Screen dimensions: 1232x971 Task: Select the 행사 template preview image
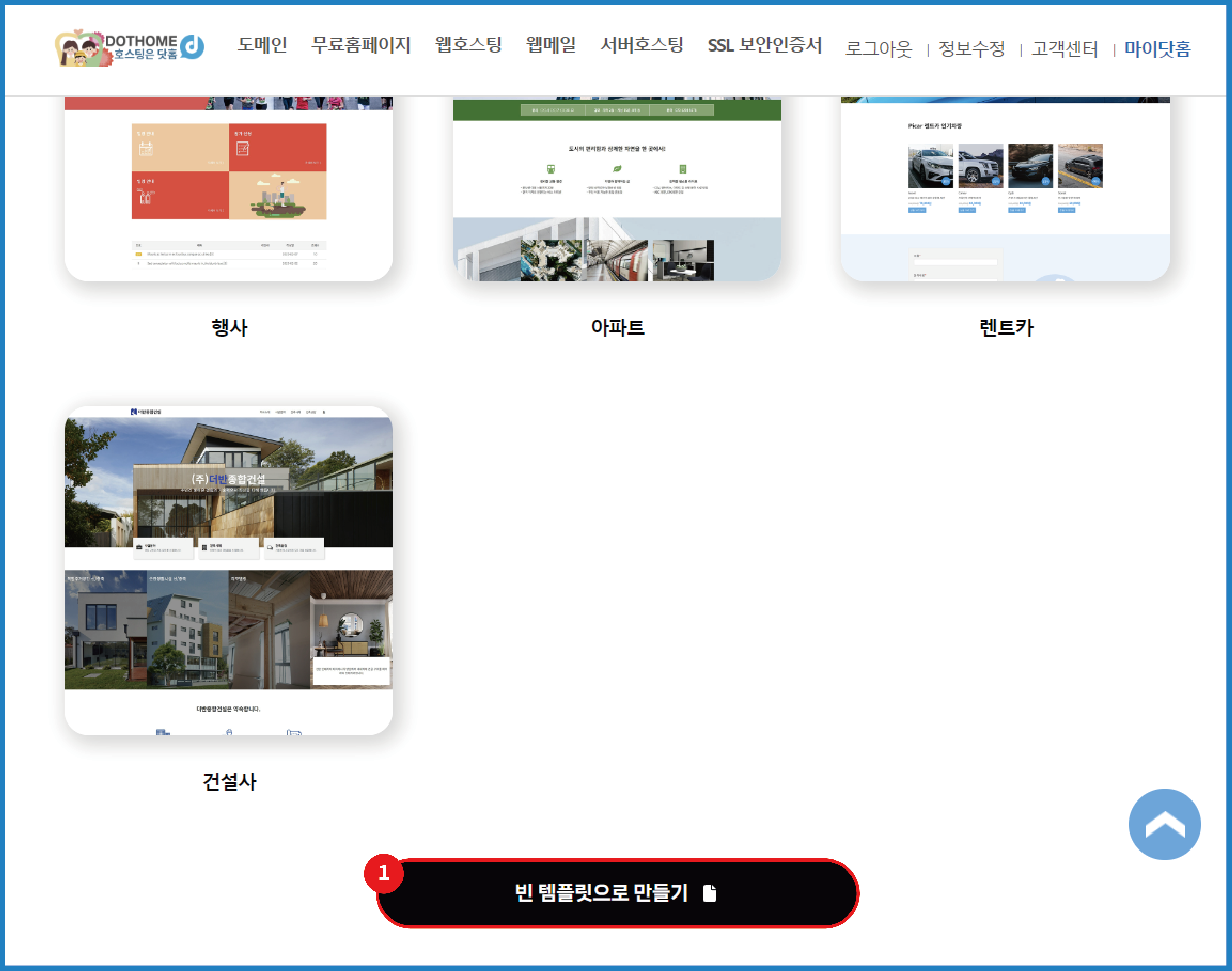[227, 188]
